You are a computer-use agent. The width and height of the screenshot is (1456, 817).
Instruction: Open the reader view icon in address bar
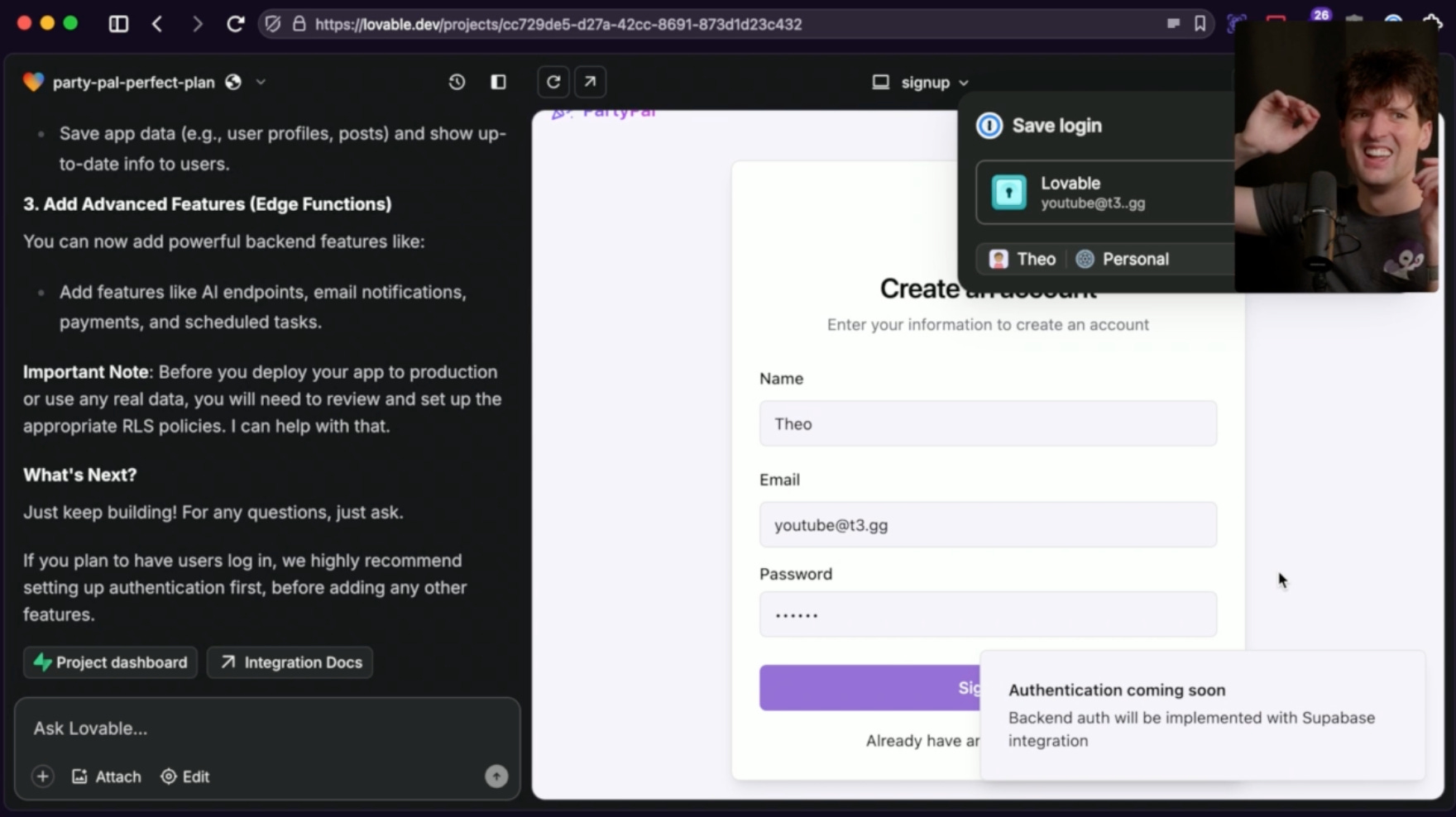click(1173, 24)
